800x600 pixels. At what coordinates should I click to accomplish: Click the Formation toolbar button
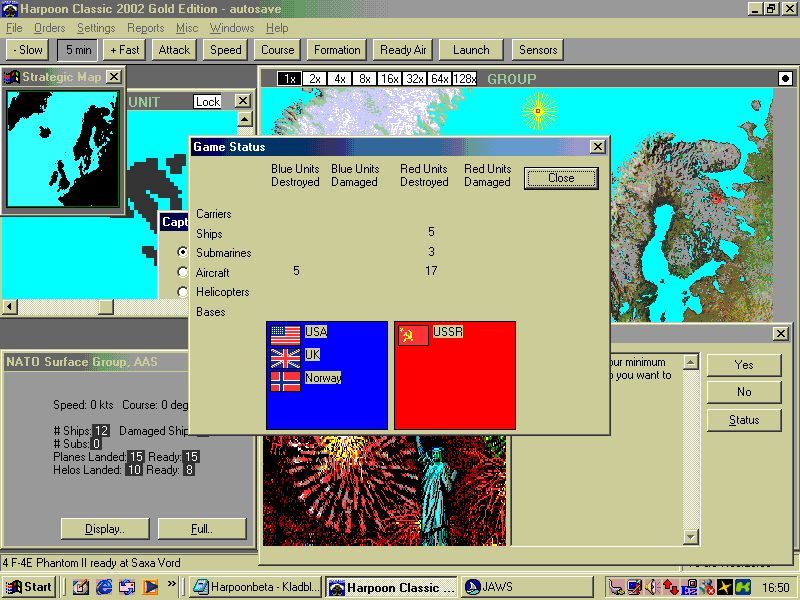[337, 50]
